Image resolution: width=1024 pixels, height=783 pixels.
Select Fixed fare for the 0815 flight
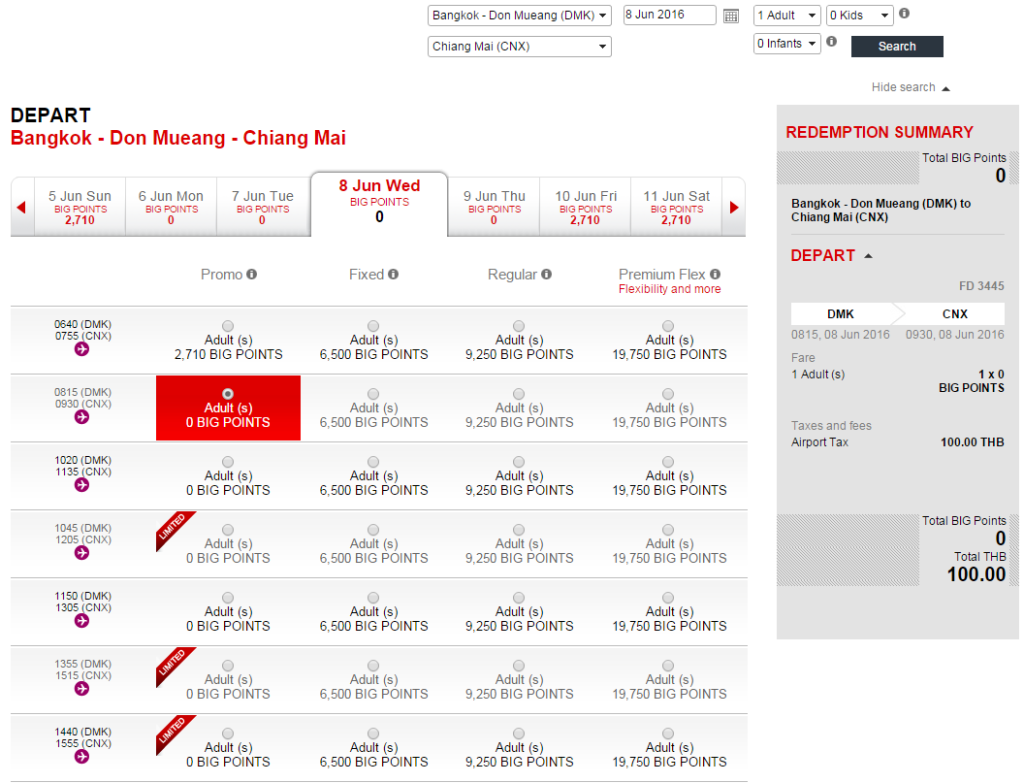[373, 394]
